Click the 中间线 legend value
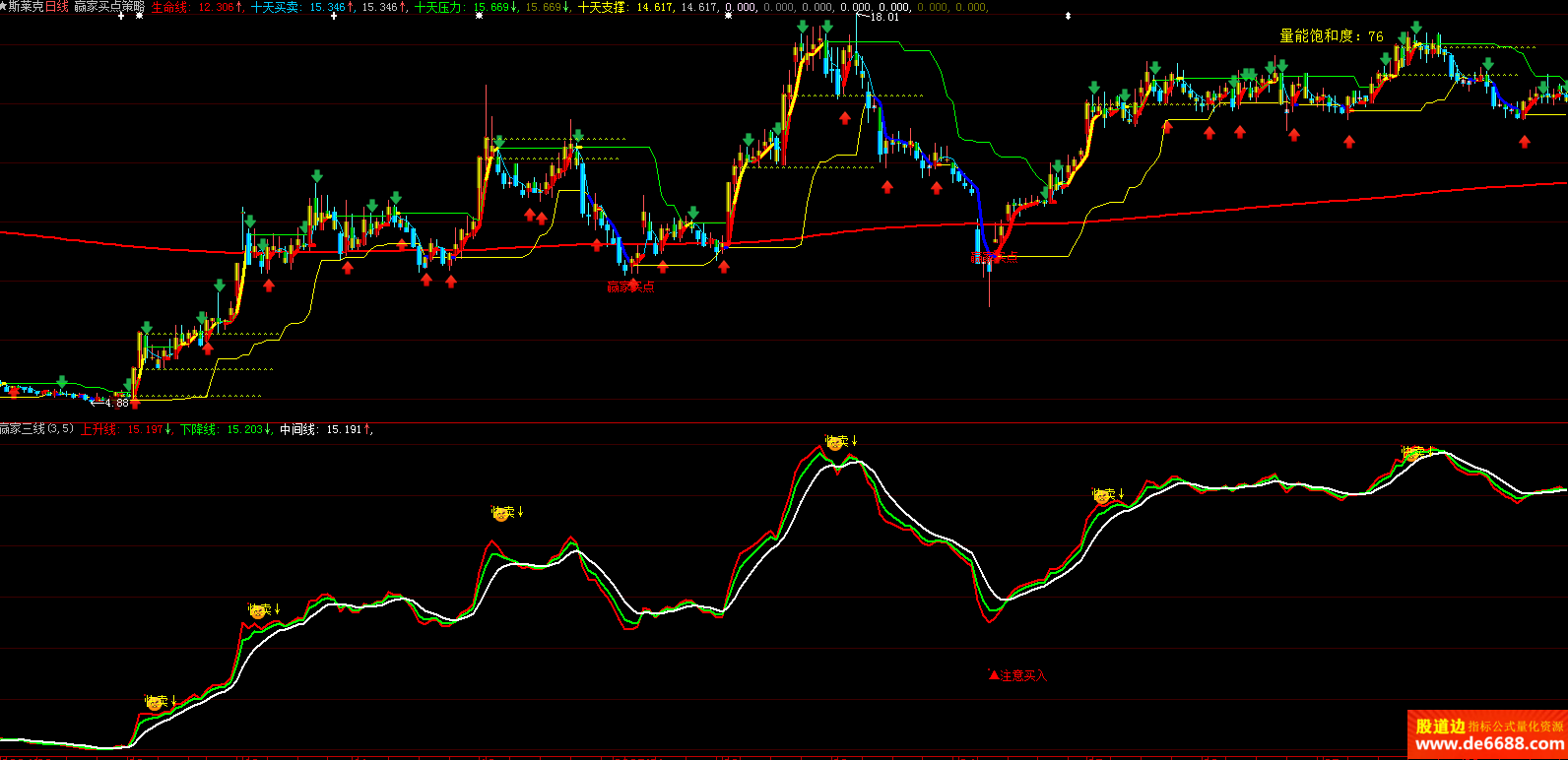This screenshot has height=760, width=1568. pyautogui.click(x=345, y=429)
